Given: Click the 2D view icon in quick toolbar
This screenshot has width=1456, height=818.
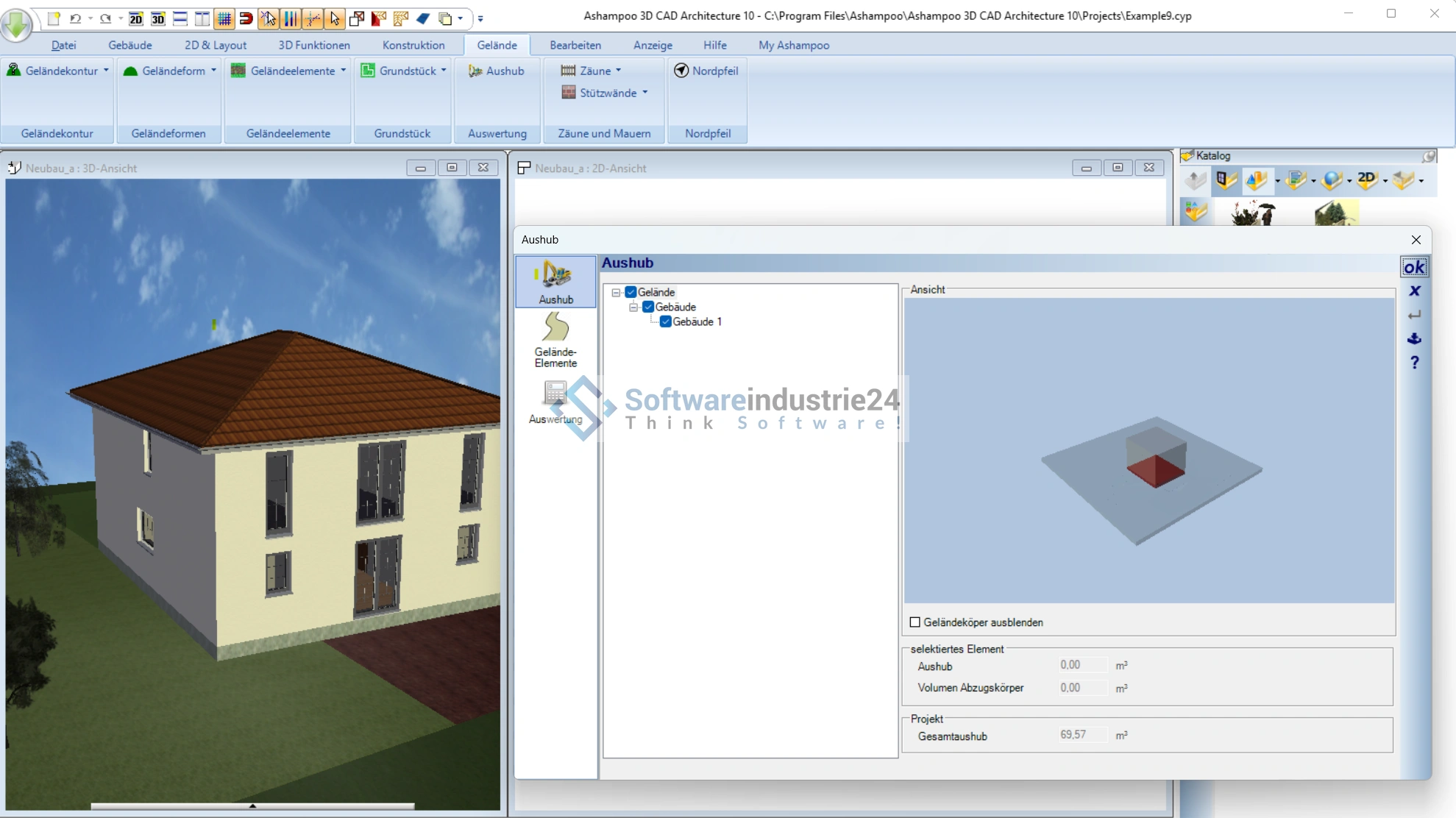Looking at the screenshot, I should click(x=135, y=18).
